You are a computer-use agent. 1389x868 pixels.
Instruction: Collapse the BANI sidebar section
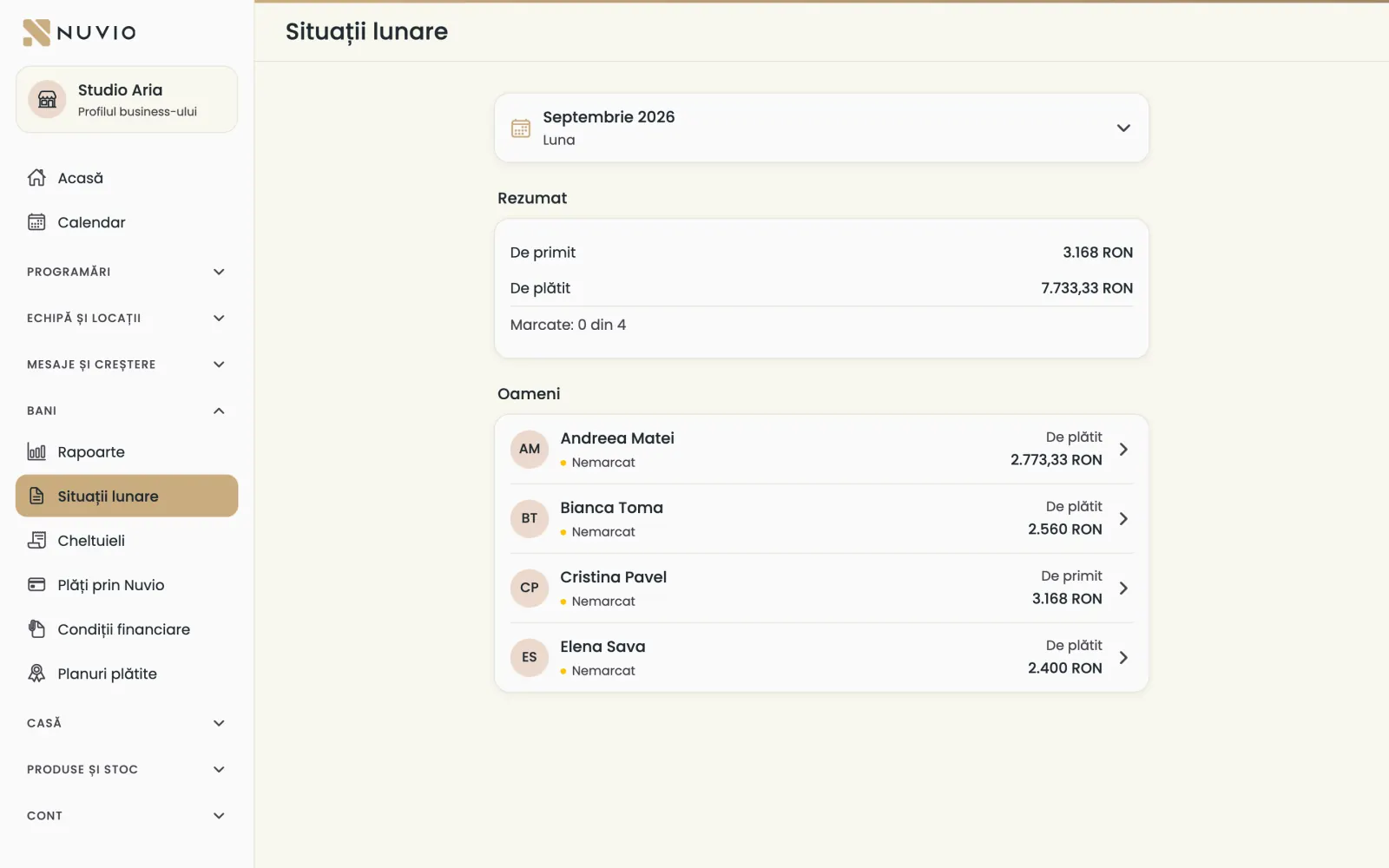(x=127, y=411)
